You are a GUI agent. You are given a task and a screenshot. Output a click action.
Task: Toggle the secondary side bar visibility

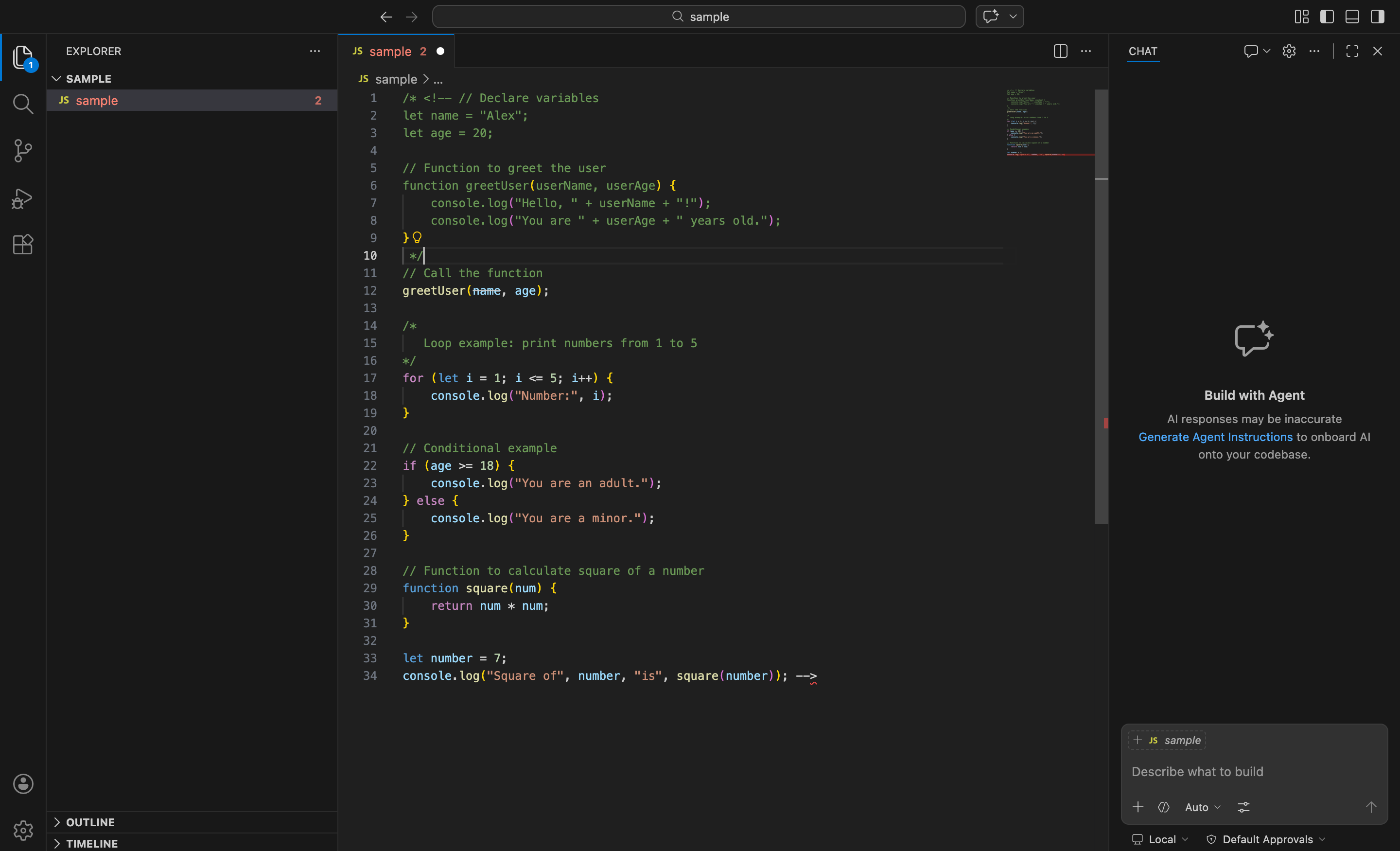1377,17
